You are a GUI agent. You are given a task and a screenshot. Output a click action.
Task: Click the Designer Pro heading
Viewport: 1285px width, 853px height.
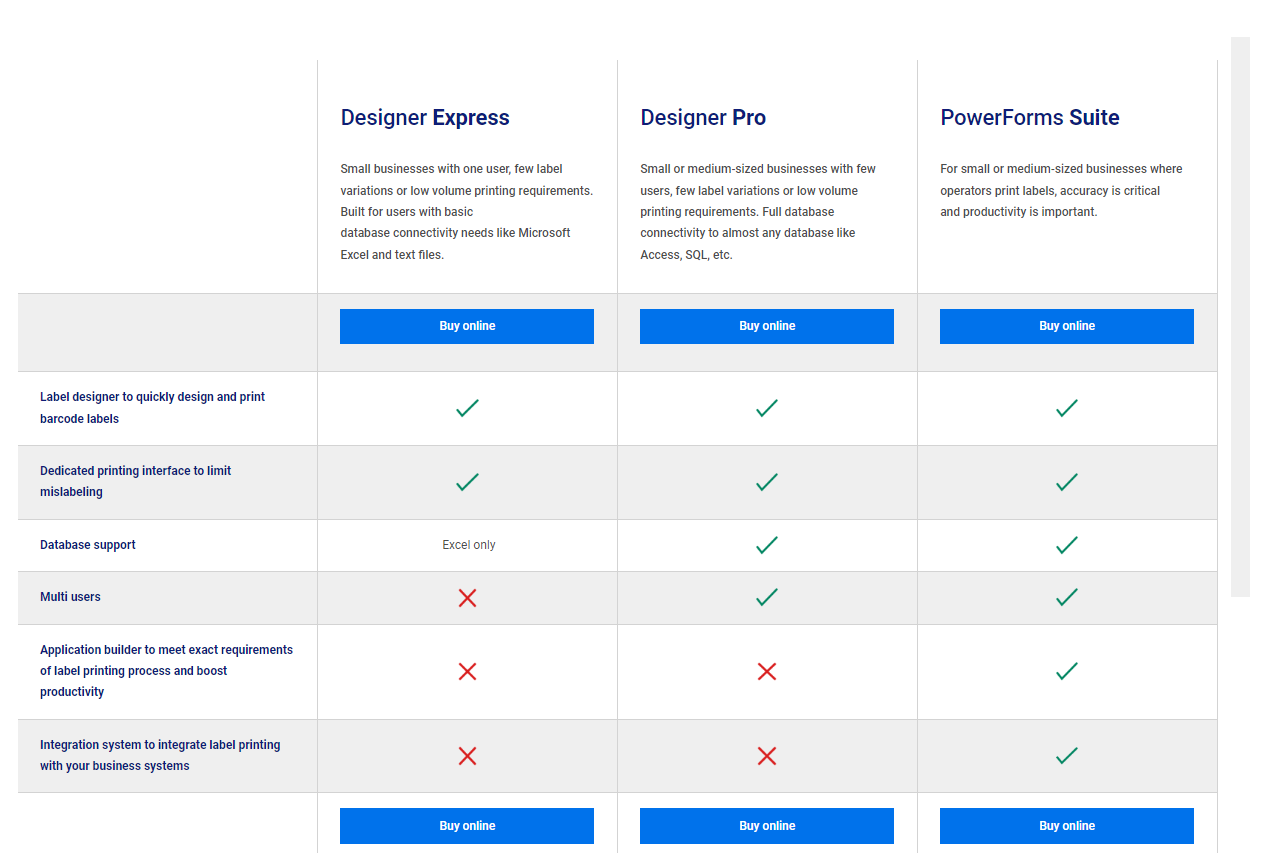point(703,118)
